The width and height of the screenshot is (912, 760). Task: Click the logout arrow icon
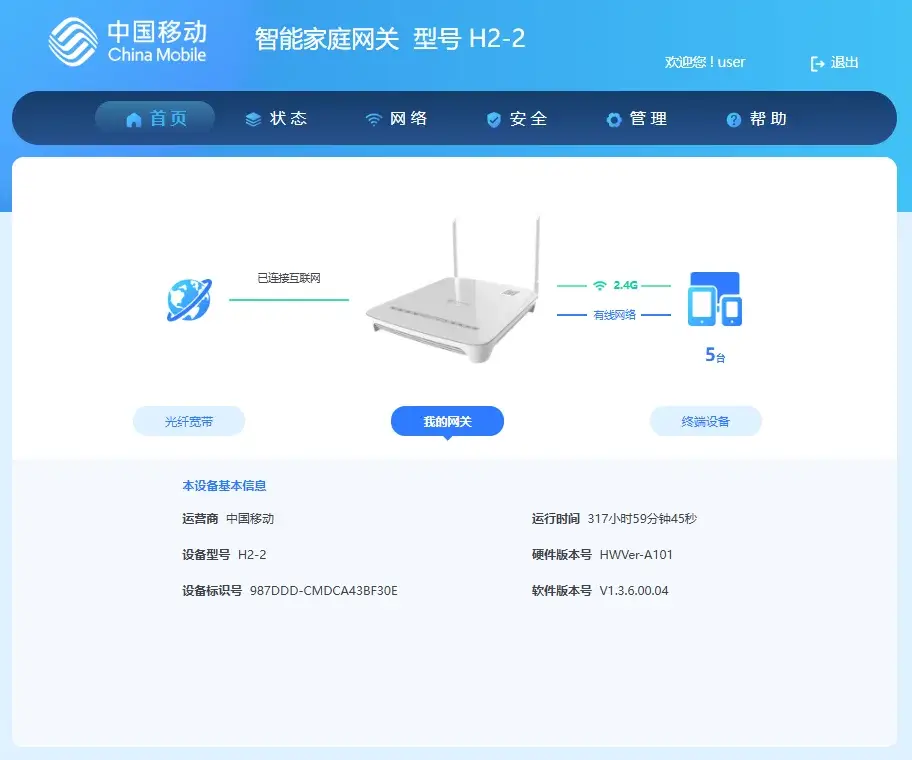point(817,63)
